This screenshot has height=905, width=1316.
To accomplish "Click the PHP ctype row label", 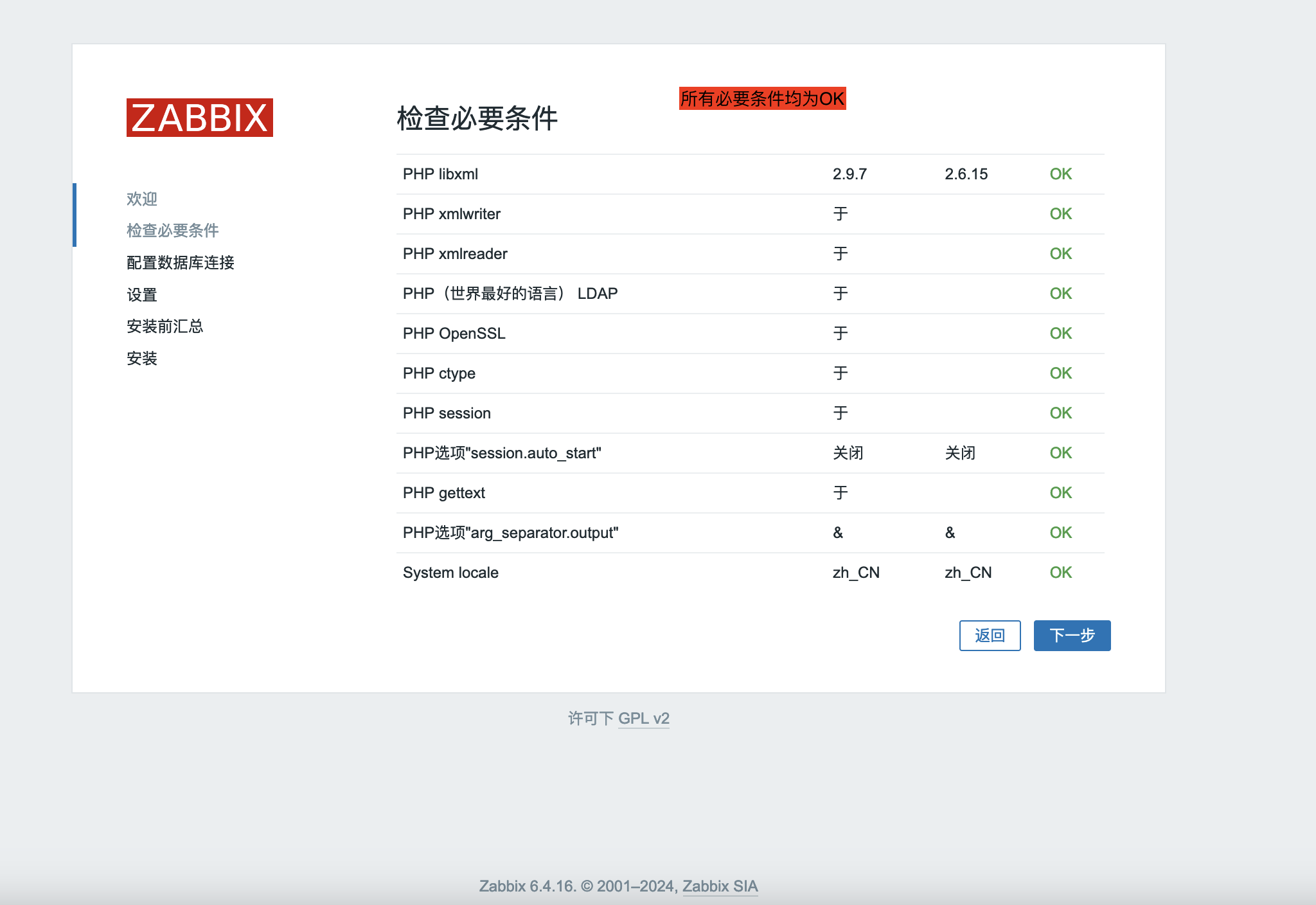I will tap(439, 373).
